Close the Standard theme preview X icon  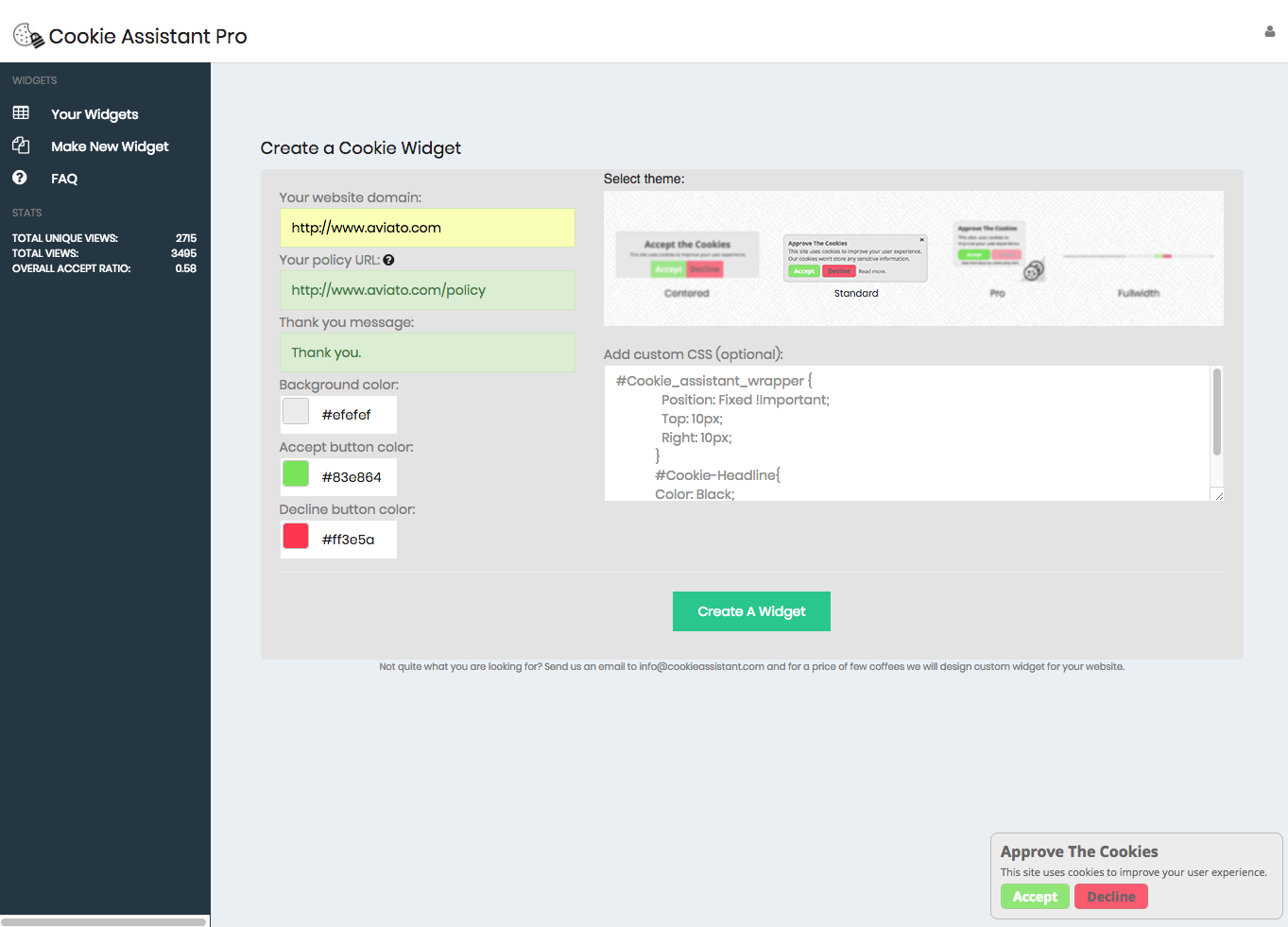[922, 240]
